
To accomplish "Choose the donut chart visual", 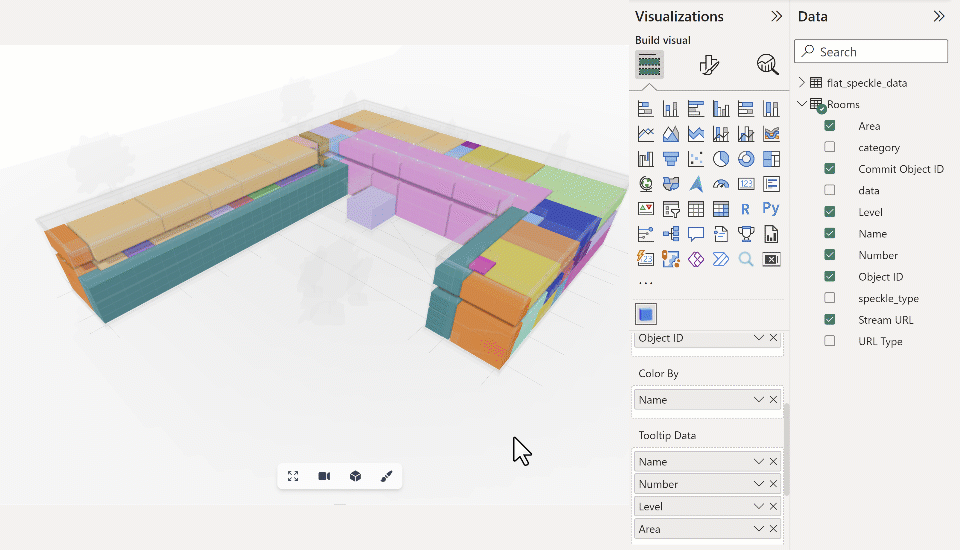I will coord(746,159).
